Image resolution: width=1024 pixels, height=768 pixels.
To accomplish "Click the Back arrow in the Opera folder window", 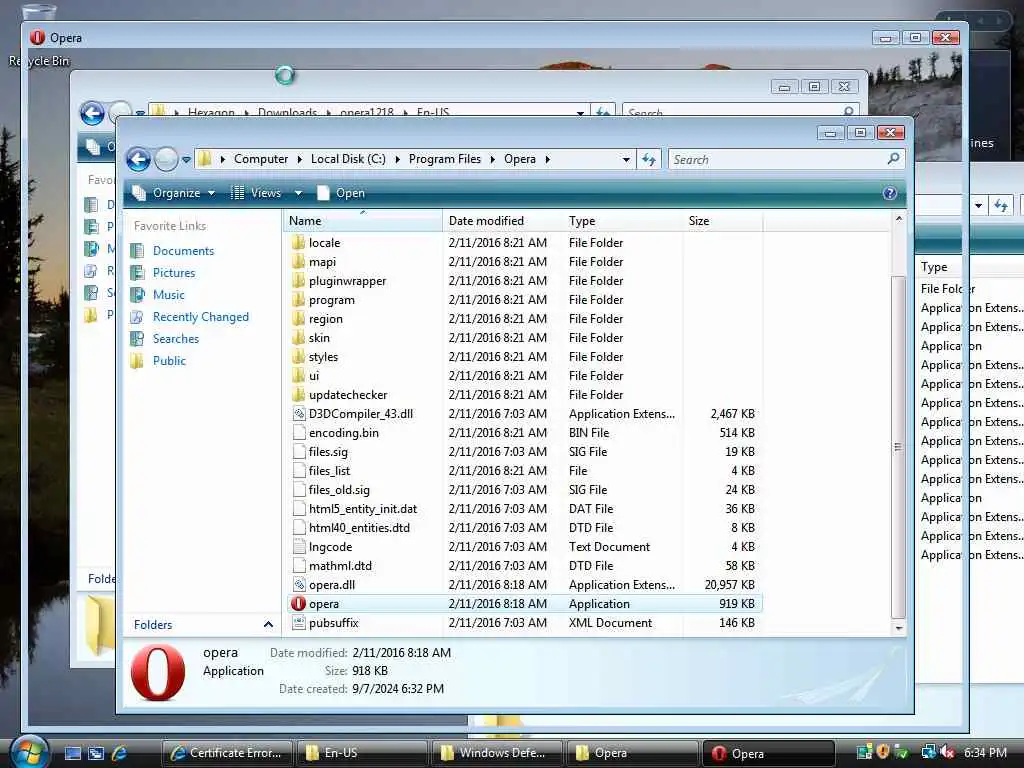I will pyautogui.click(x=138, y=159).
